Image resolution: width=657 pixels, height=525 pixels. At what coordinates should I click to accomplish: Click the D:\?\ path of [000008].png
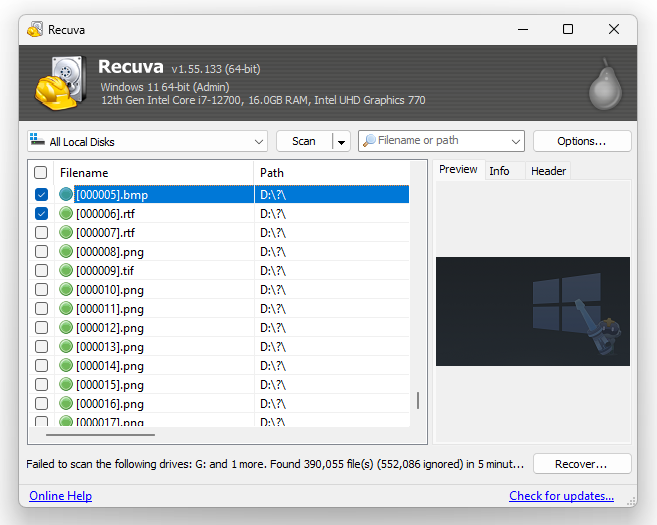pyautogui.click(x=273, y=251)
